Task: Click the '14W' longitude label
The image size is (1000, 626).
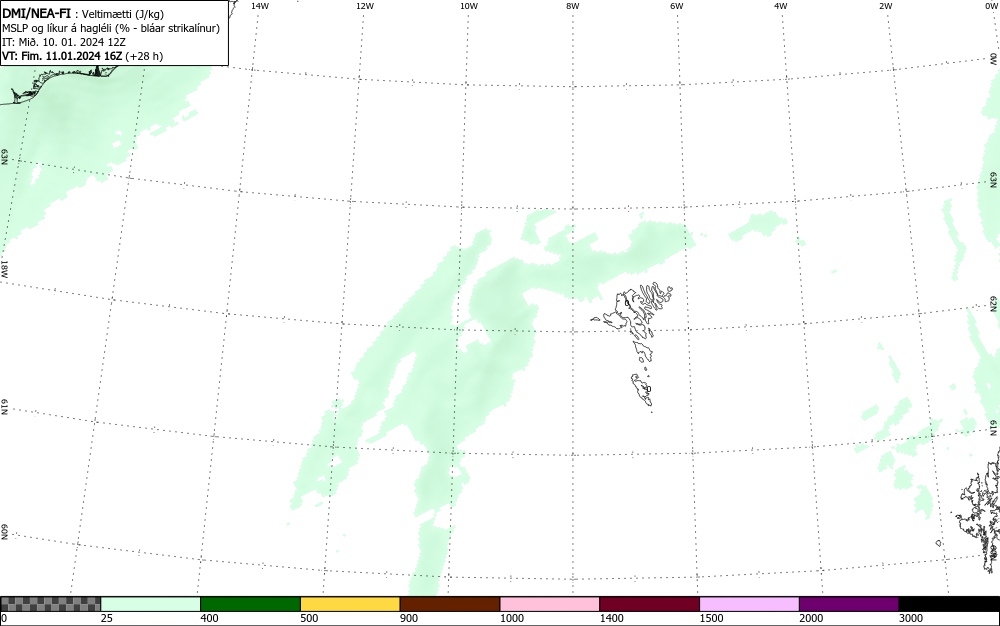Action: point(260,6)
